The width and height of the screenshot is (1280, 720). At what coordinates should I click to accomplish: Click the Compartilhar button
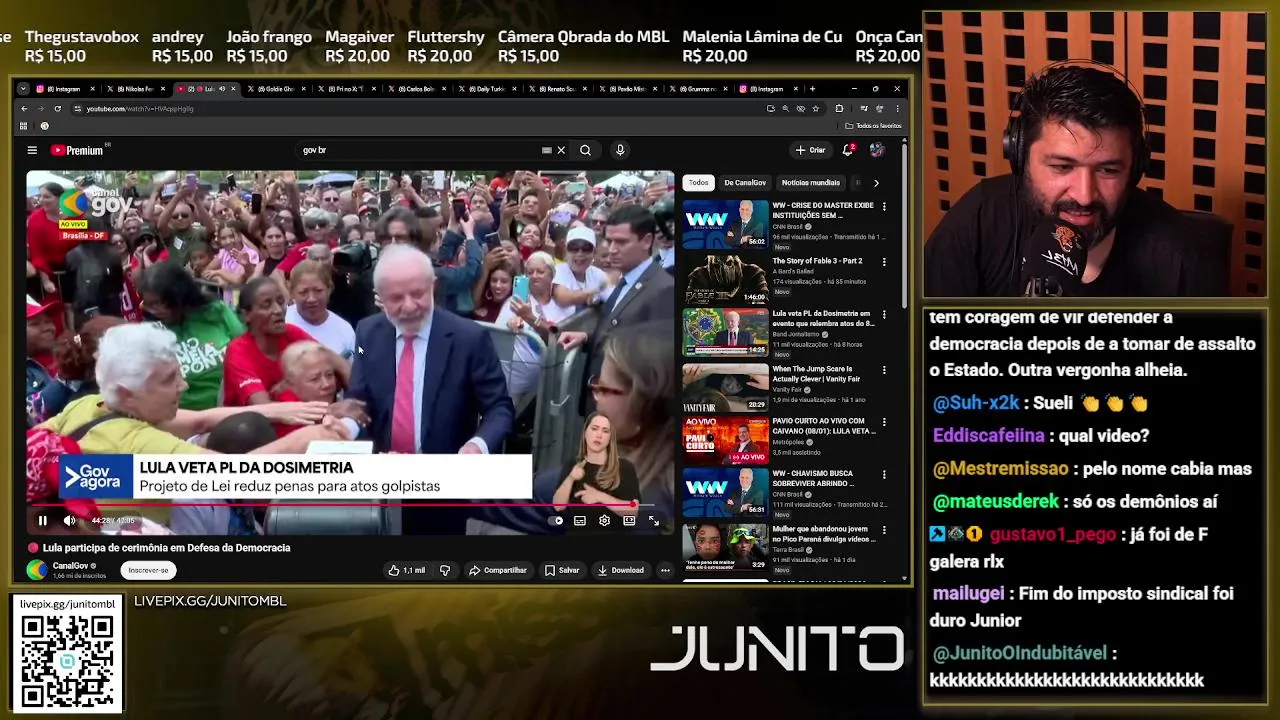tap(498, 570)
